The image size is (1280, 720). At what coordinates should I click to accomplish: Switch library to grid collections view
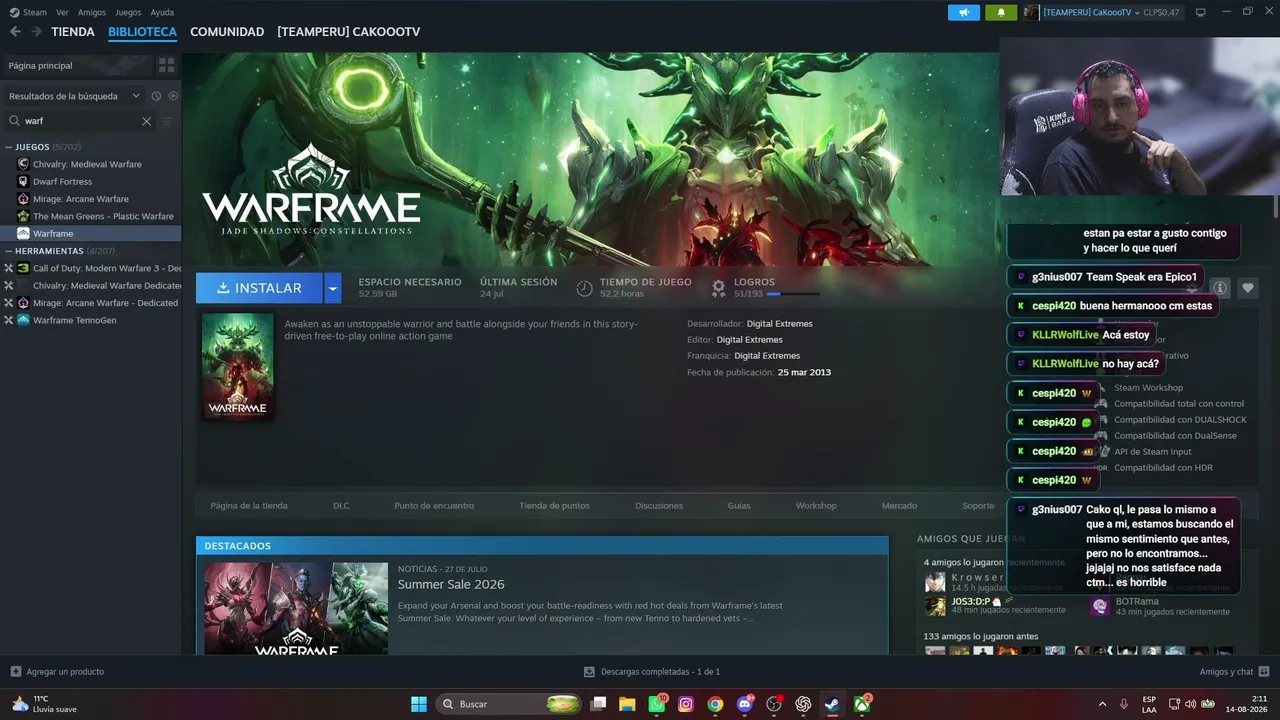tap(166, 65)
